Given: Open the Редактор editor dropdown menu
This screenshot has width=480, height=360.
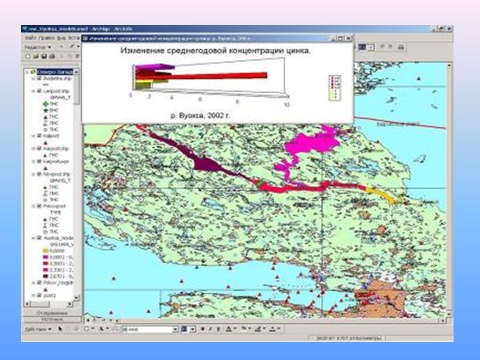Looking at the screenshot, I should click(38, 47).
